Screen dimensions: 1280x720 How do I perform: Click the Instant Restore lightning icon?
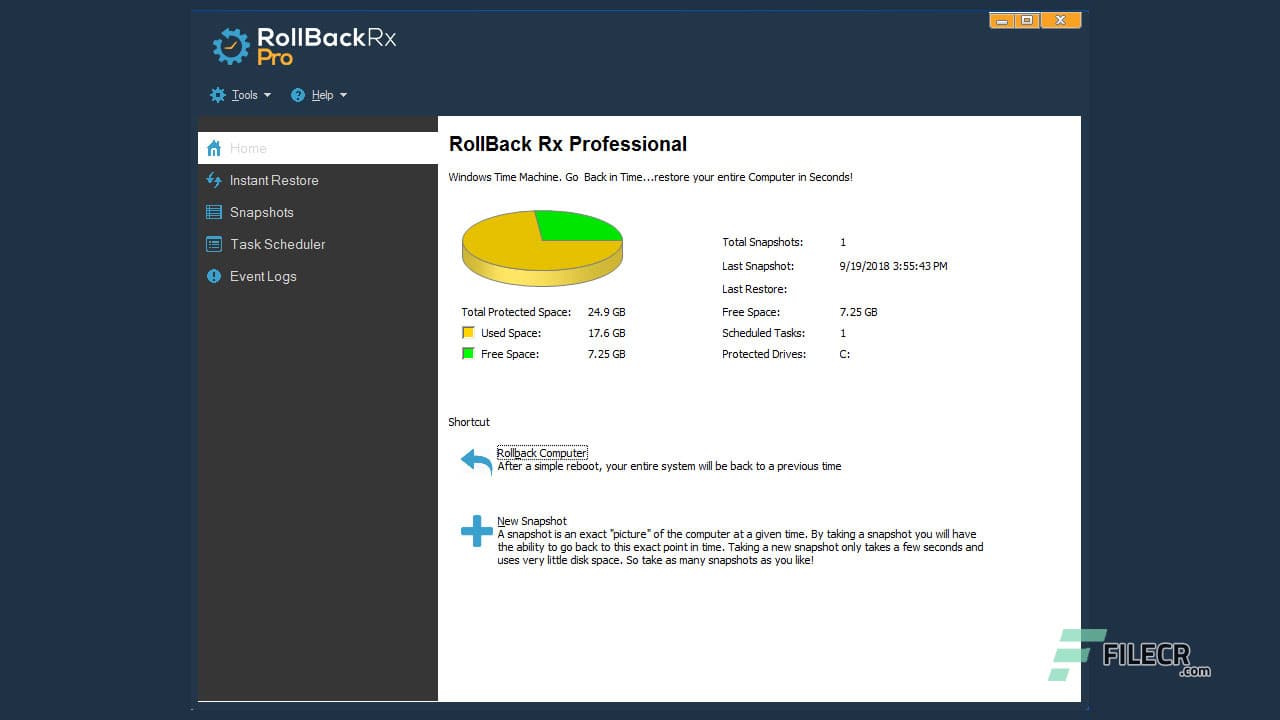tap(214, 180)
